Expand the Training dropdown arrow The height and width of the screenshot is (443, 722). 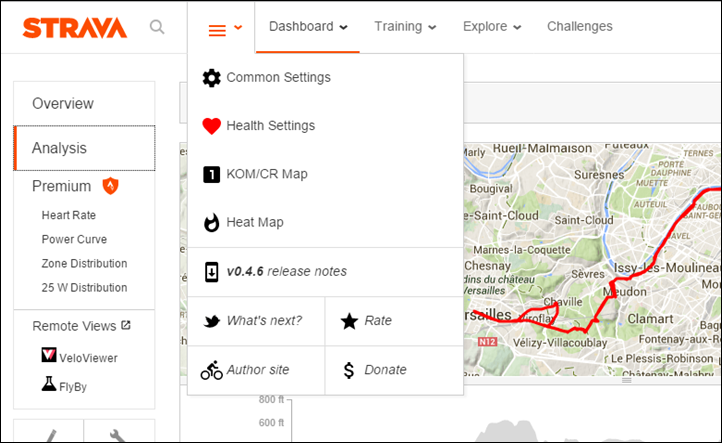point(432,28)
